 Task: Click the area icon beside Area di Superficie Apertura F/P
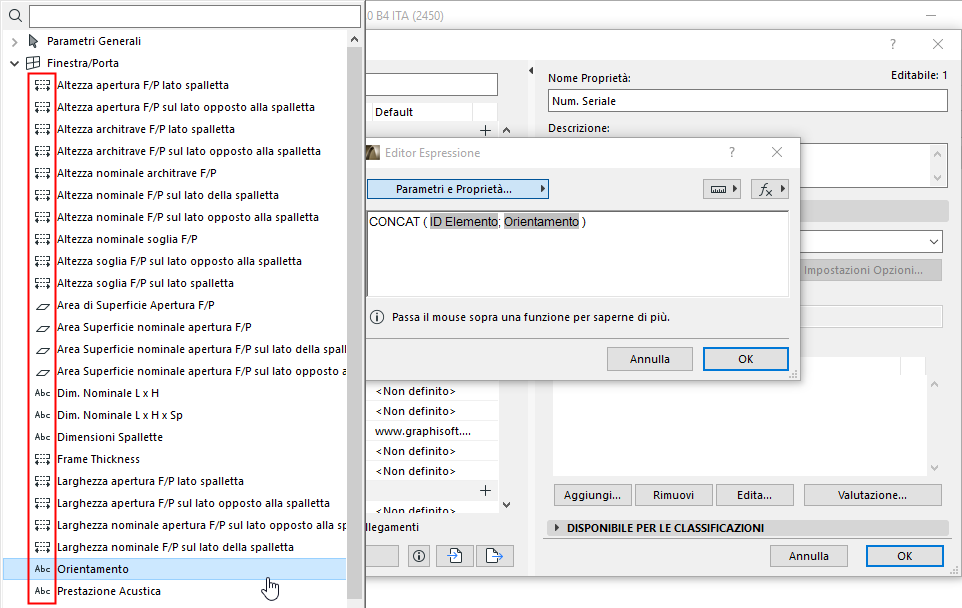[x=42, y=306]
